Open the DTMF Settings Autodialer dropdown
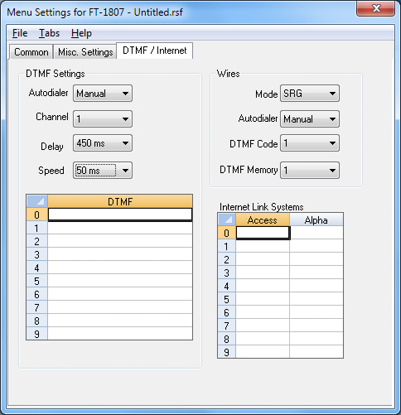The height and width of the screenshot is (415, 401). tap(103, 93)
